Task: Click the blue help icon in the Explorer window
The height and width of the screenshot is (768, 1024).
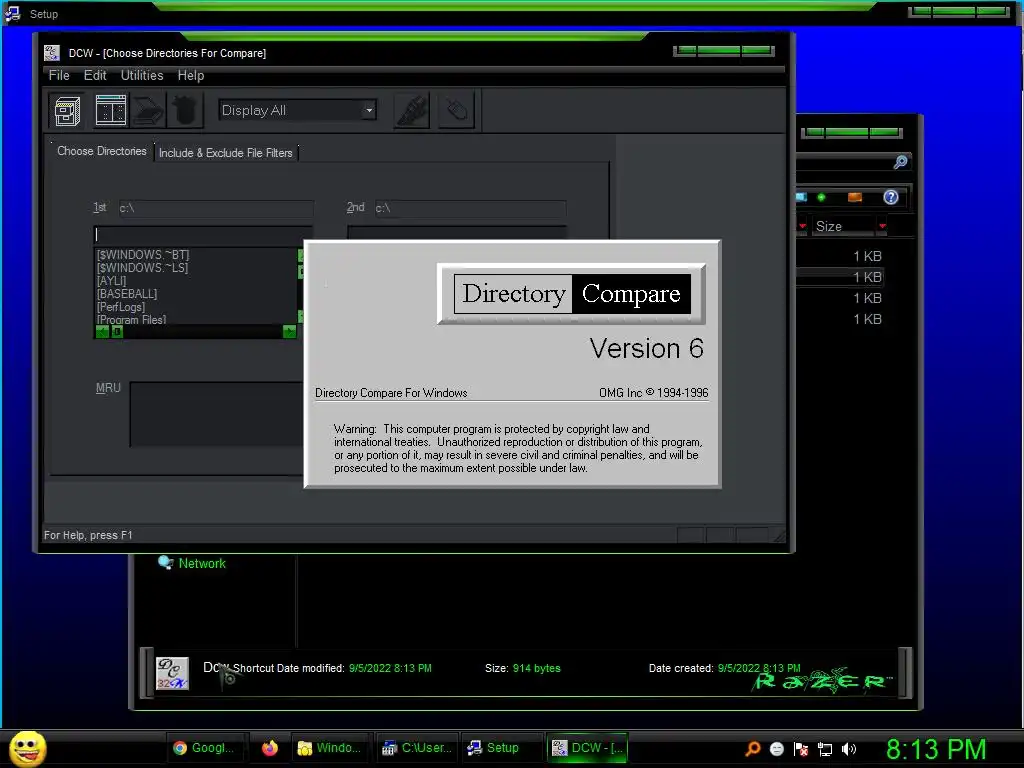Action: coord(891,197)
